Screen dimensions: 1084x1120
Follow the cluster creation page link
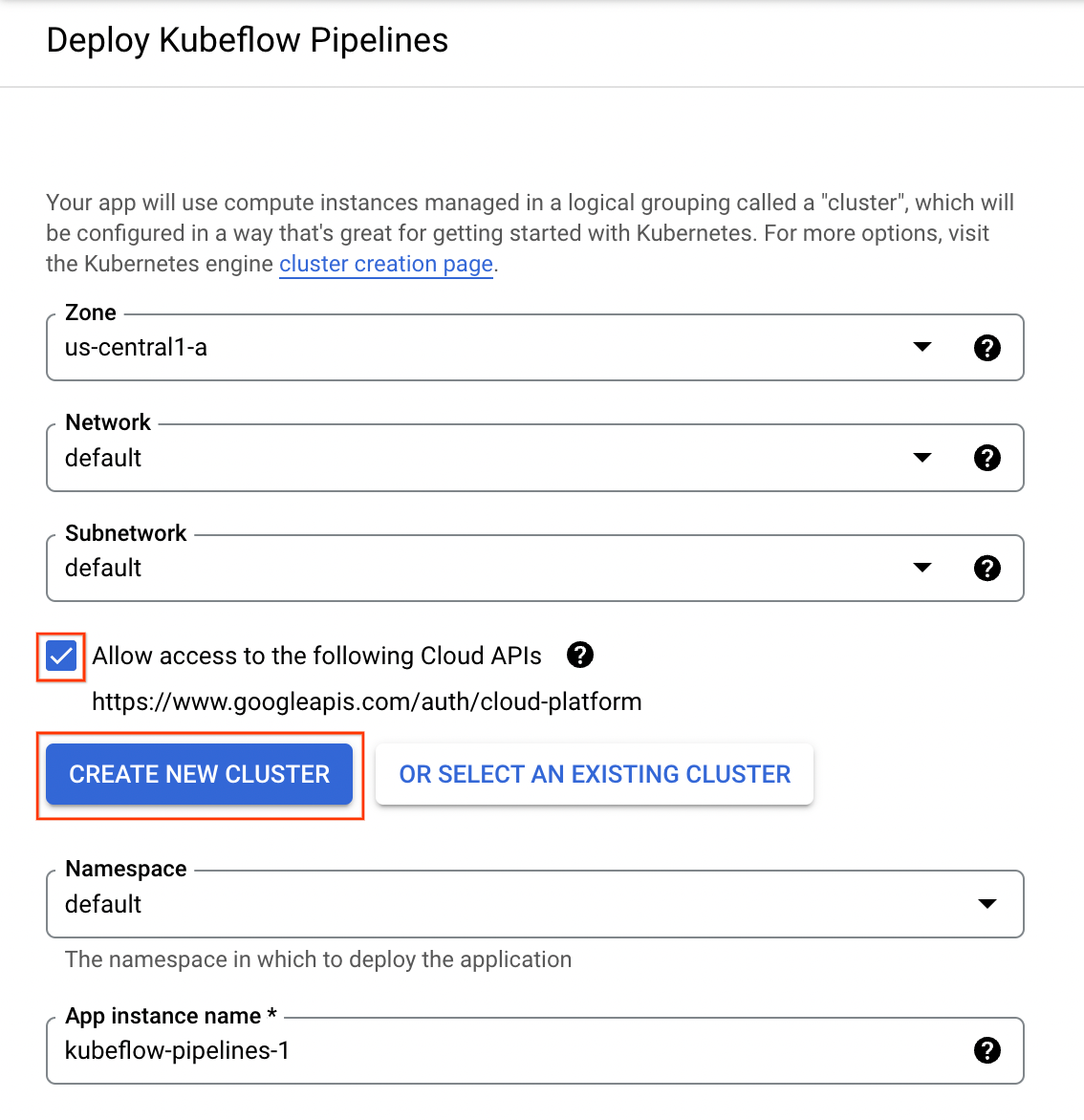click(x=385, y=264)
